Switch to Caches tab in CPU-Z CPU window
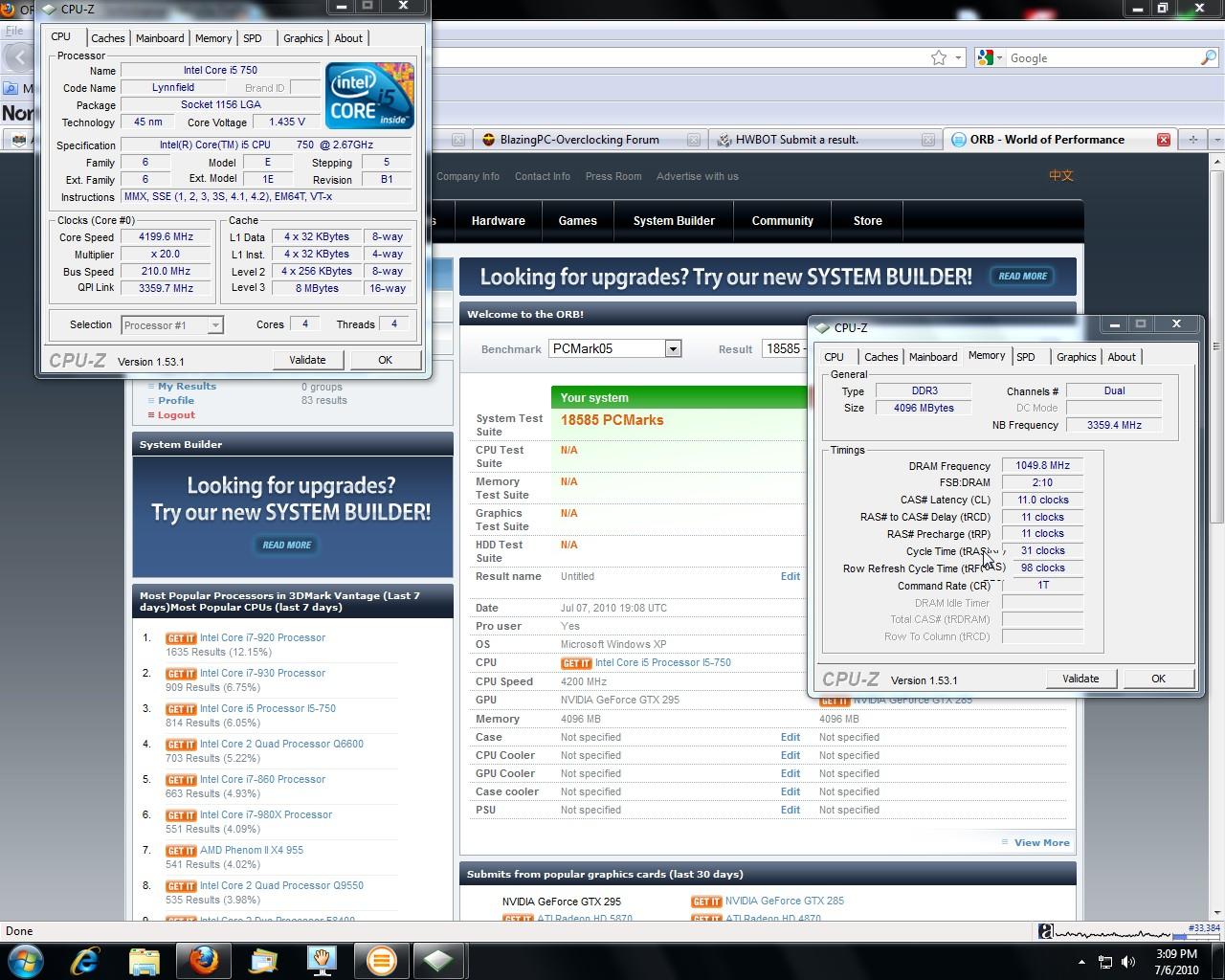This screenshot has height=980, width=1225. point(108,38)
